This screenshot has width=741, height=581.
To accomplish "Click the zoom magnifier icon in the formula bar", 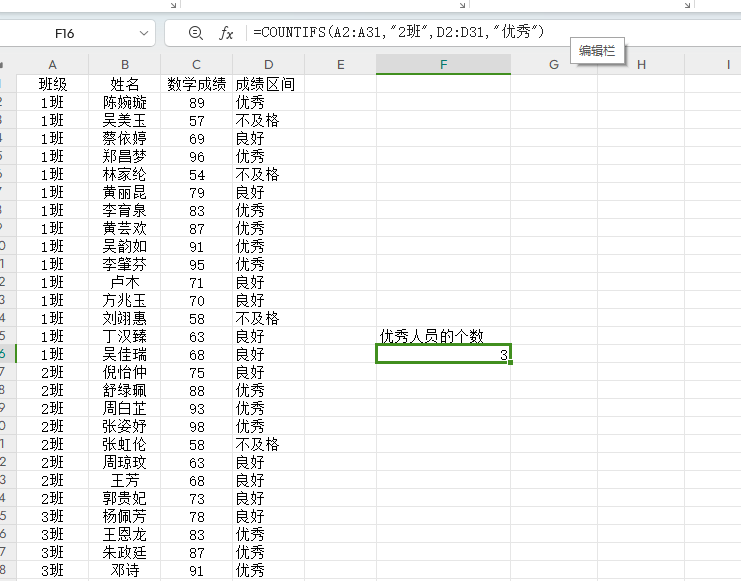I will 196,33.
